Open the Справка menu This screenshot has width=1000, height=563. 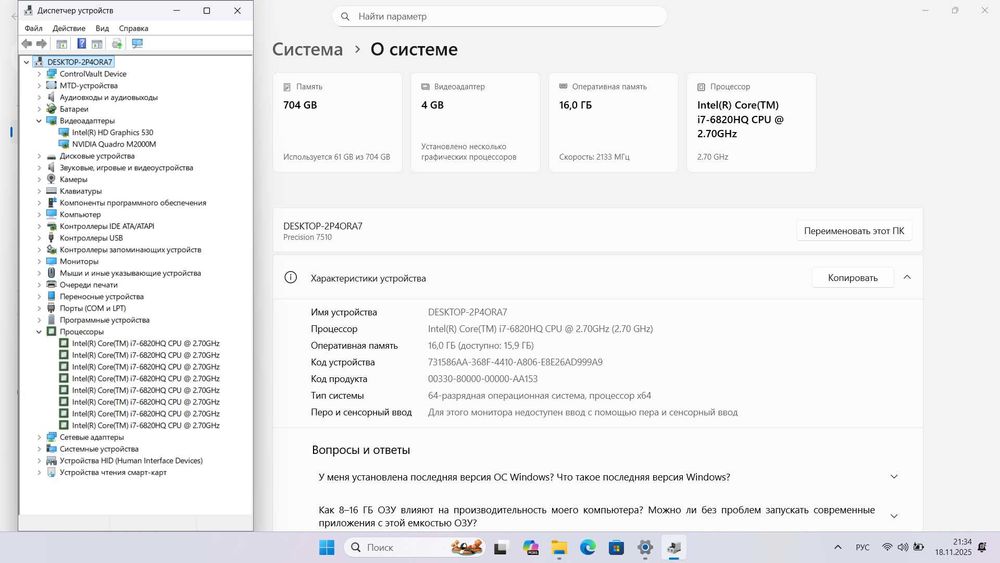click(x=133, y=28)
